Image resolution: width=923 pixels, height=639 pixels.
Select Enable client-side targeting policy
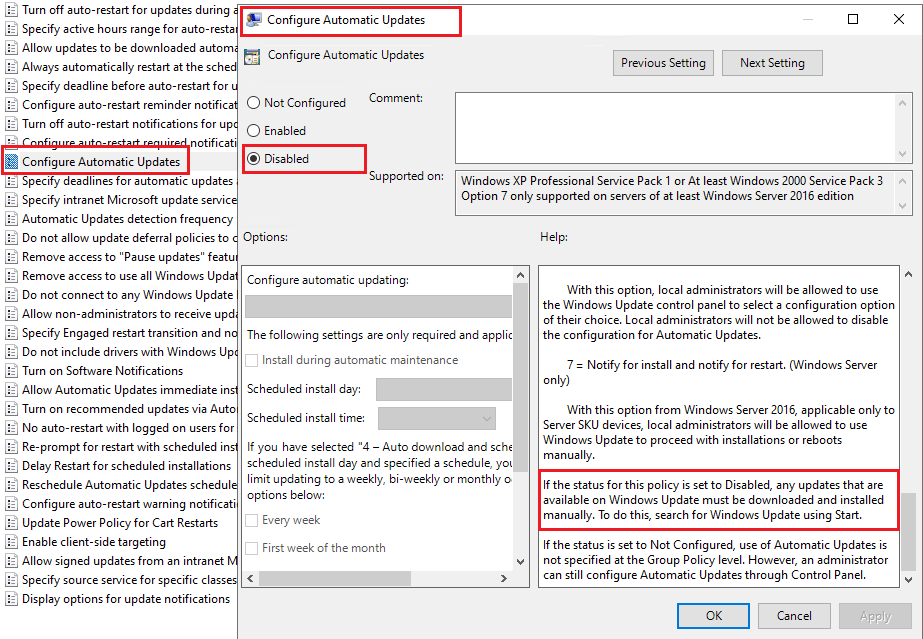point(94,542)
